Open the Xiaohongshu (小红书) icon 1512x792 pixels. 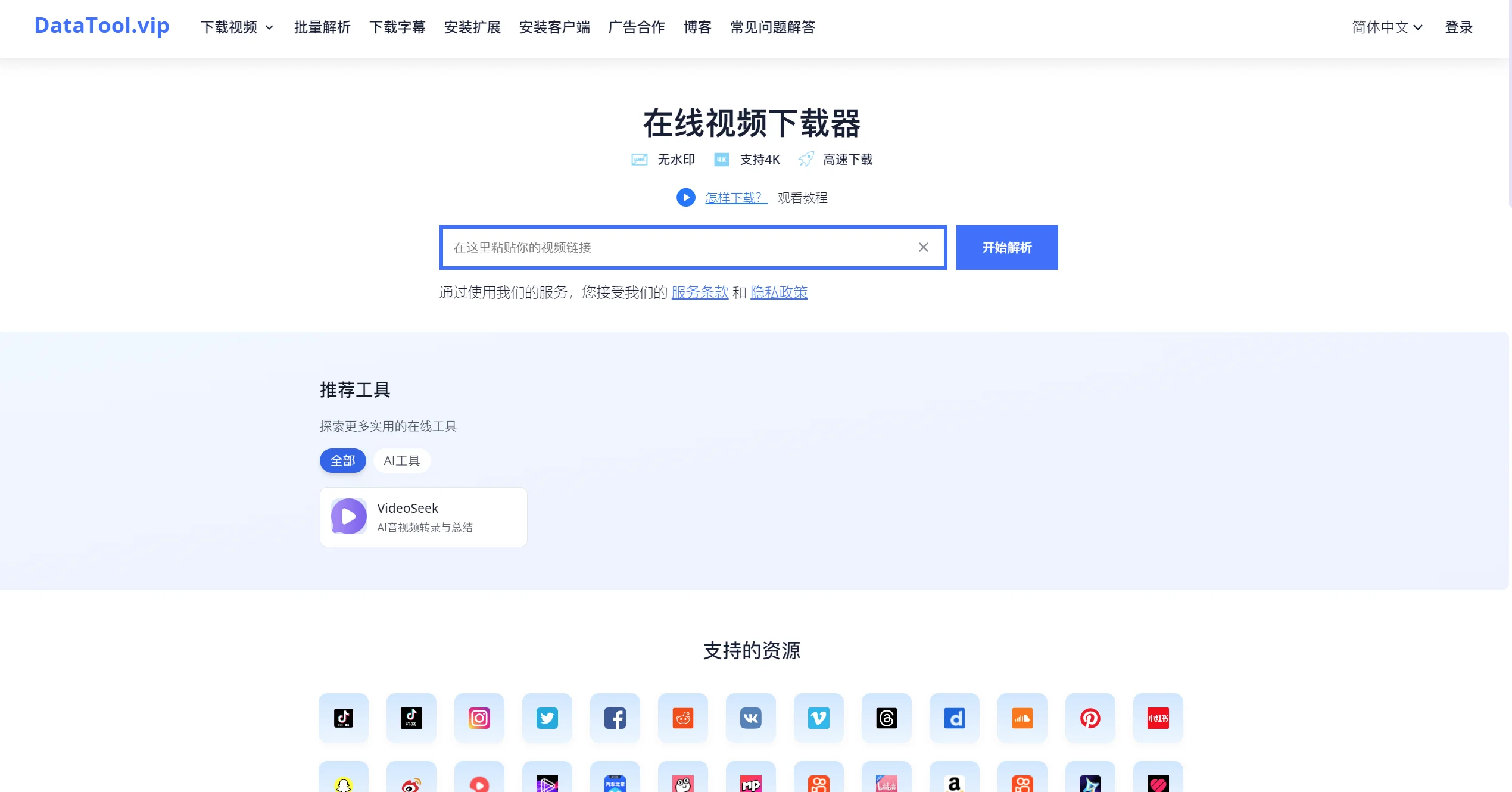coord(1158,718)
